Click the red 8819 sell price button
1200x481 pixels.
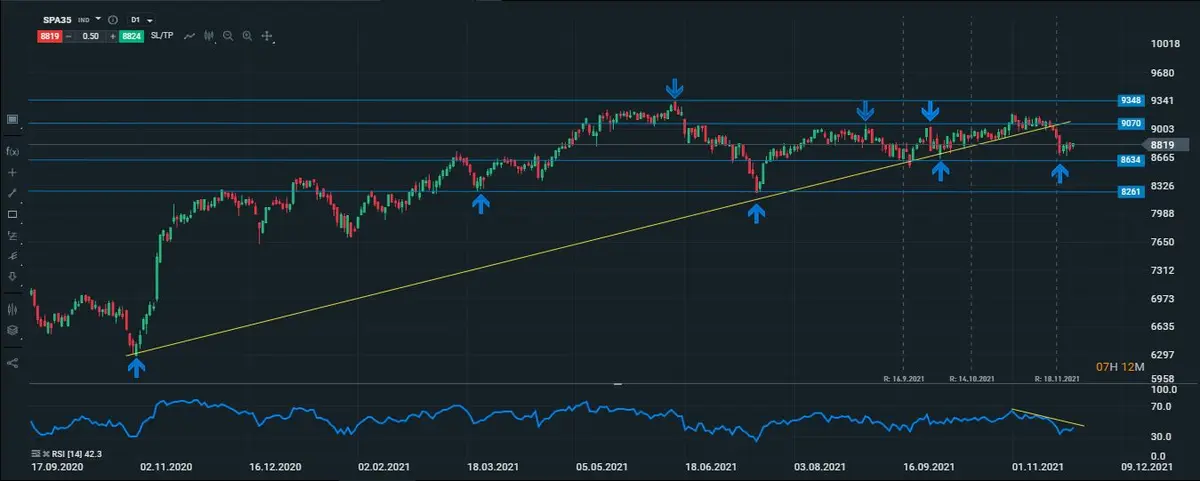coord(49,36)
